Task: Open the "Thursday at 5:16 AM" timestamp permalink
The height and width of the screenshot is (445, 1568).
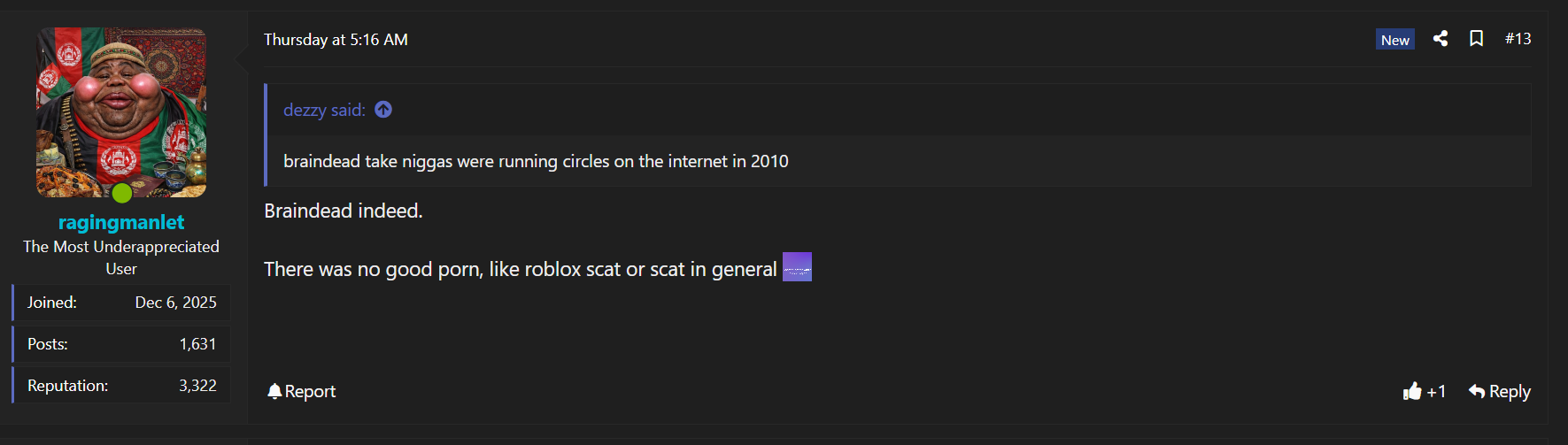Action: pos(336,40)
